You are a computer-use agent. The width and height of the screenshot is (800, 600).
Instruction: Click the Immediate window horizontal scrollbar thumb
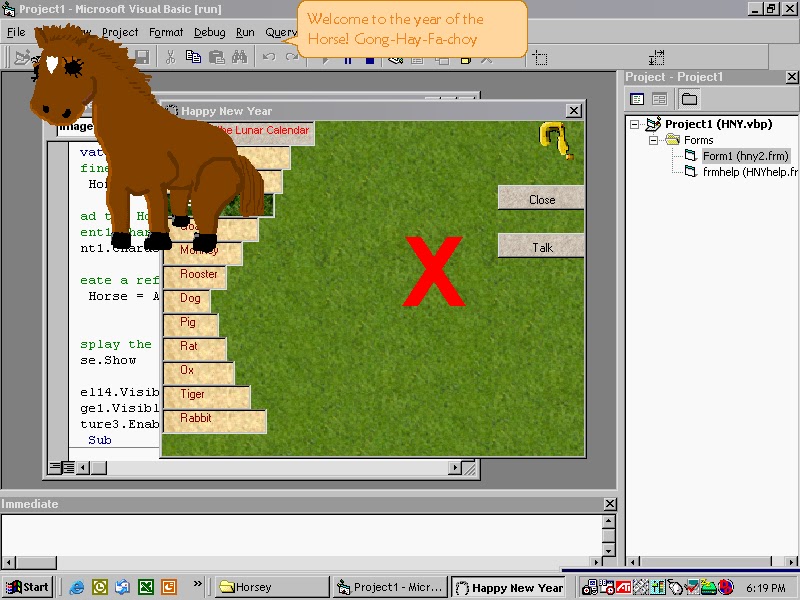coord(35,563)
